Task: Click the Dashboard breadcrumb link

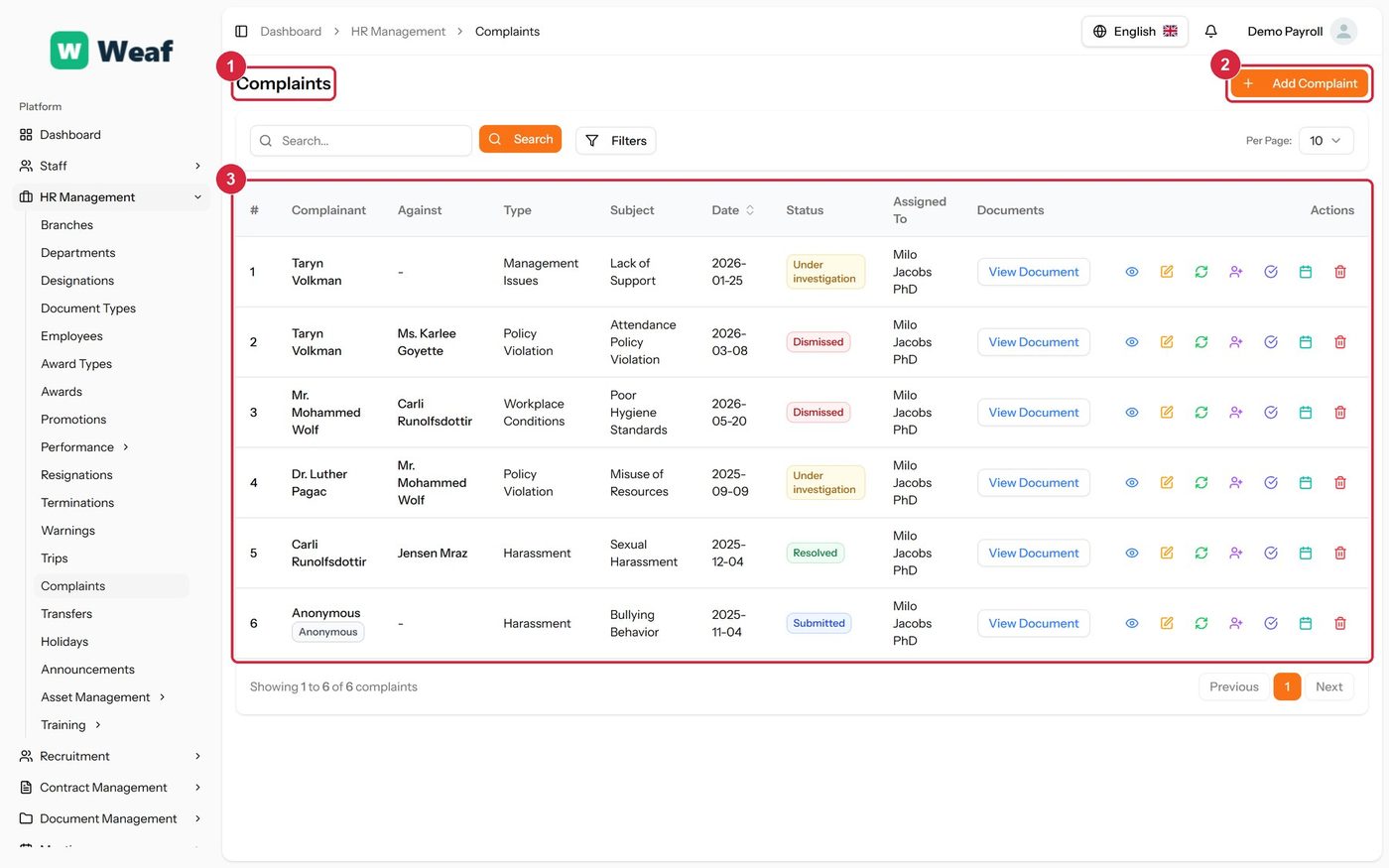Action: tap(291, 32)
